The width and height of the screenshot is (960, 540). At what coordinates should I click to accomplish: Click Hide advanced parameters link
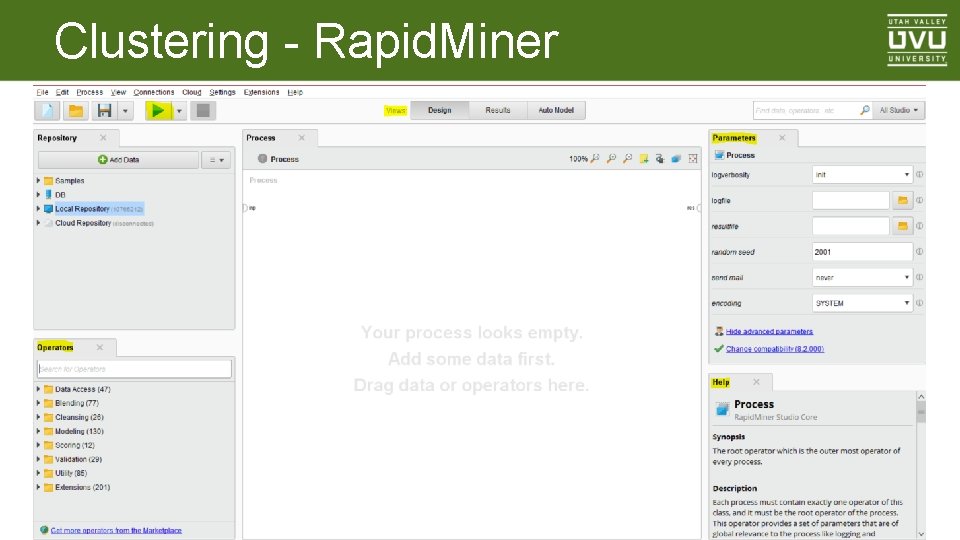(x=769, y=331)
